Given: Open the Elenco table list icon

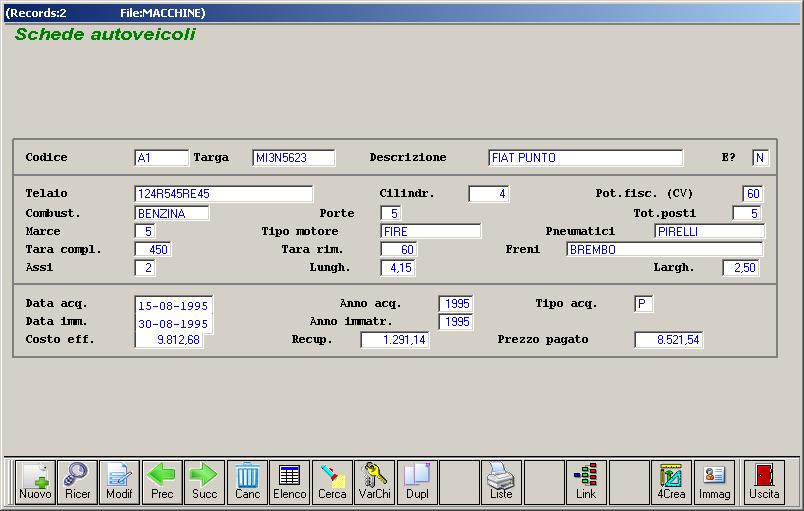Looking at the screenshot, I should tap(290, 482).
